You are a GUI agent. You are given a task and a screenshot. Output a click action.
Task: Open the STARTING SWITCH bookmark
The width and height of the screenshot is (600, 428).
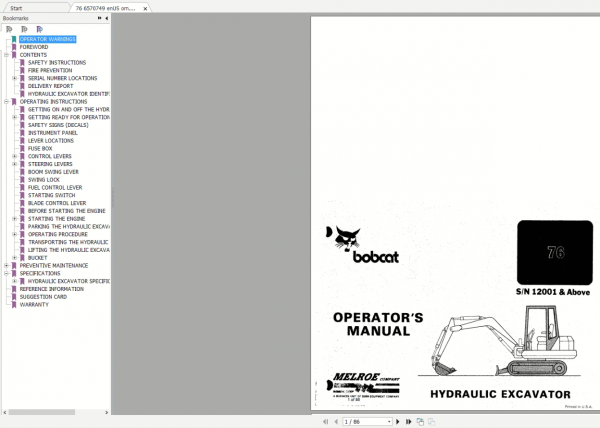(x=52, y=195)
